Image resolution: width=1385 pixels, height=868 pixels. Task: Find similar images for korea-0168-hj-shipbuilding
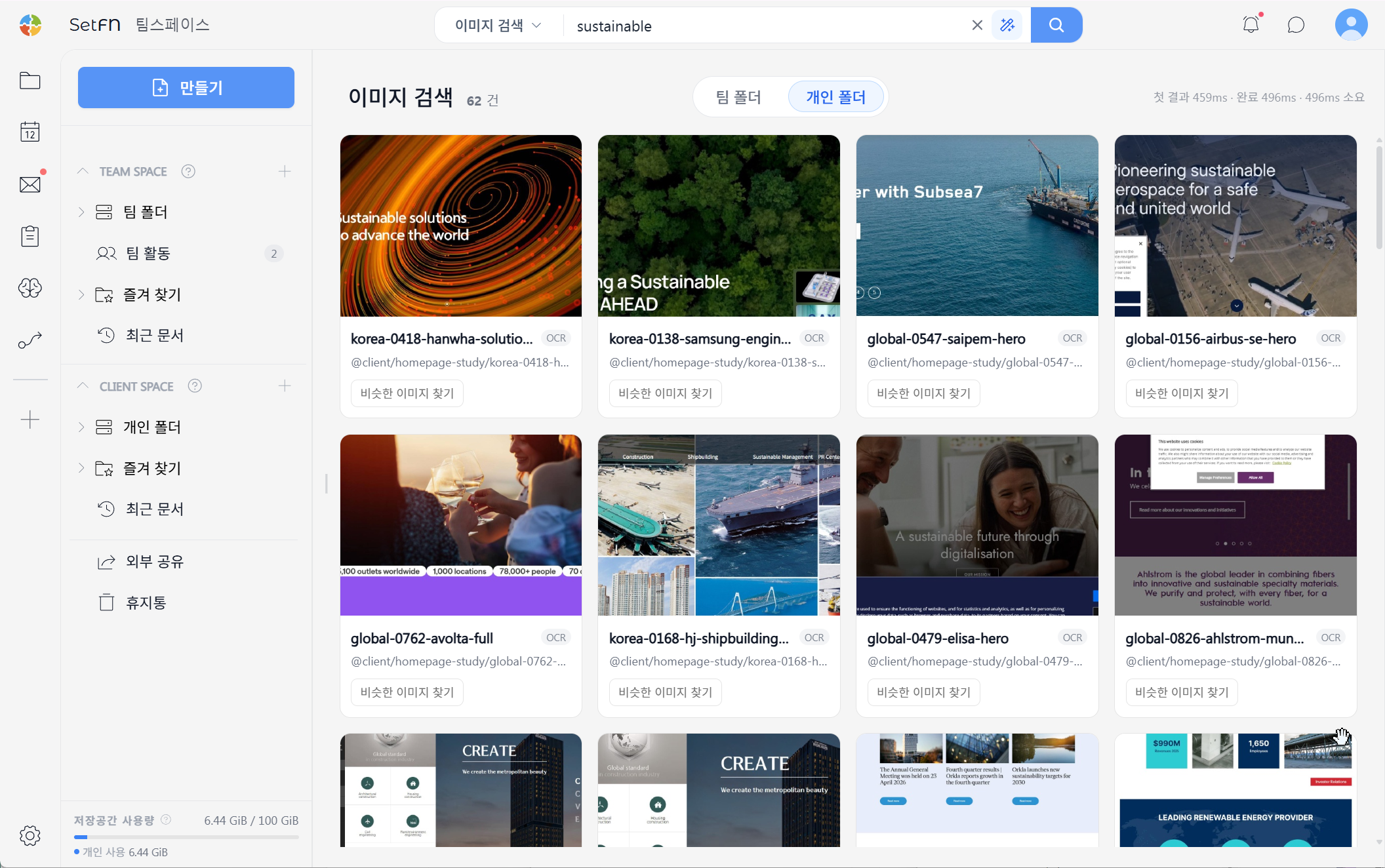click(666, 692)
